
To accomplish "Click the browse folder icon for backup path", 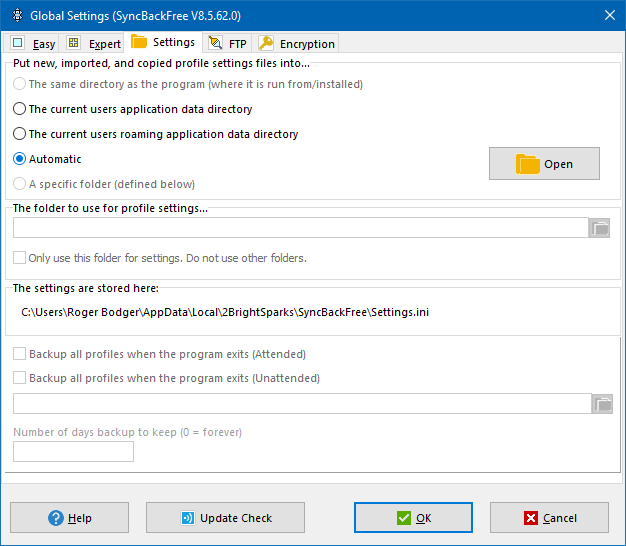I will click(x=602, y=404).
